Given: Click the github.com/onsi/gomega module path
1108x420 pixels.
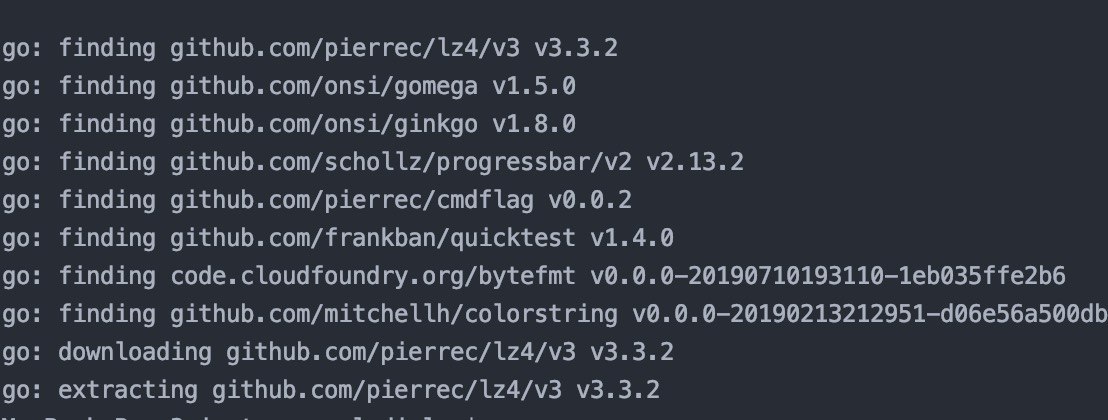Looking at the screenshot, I should point(323,86).
